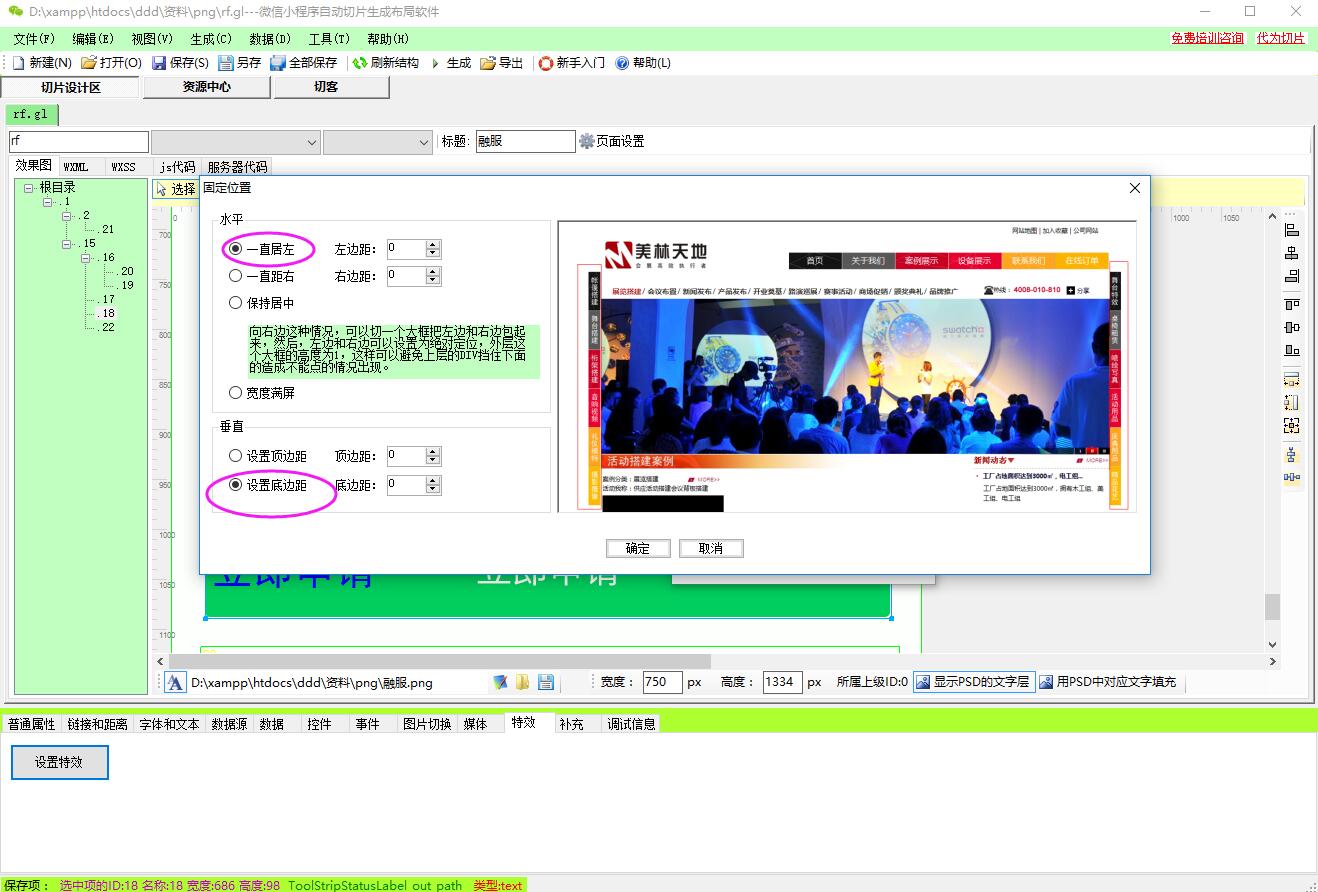Viewport: 1318px width, 892px height.
Task: Open the first gray dropdown next to rf field
Action: pos(236,142)
